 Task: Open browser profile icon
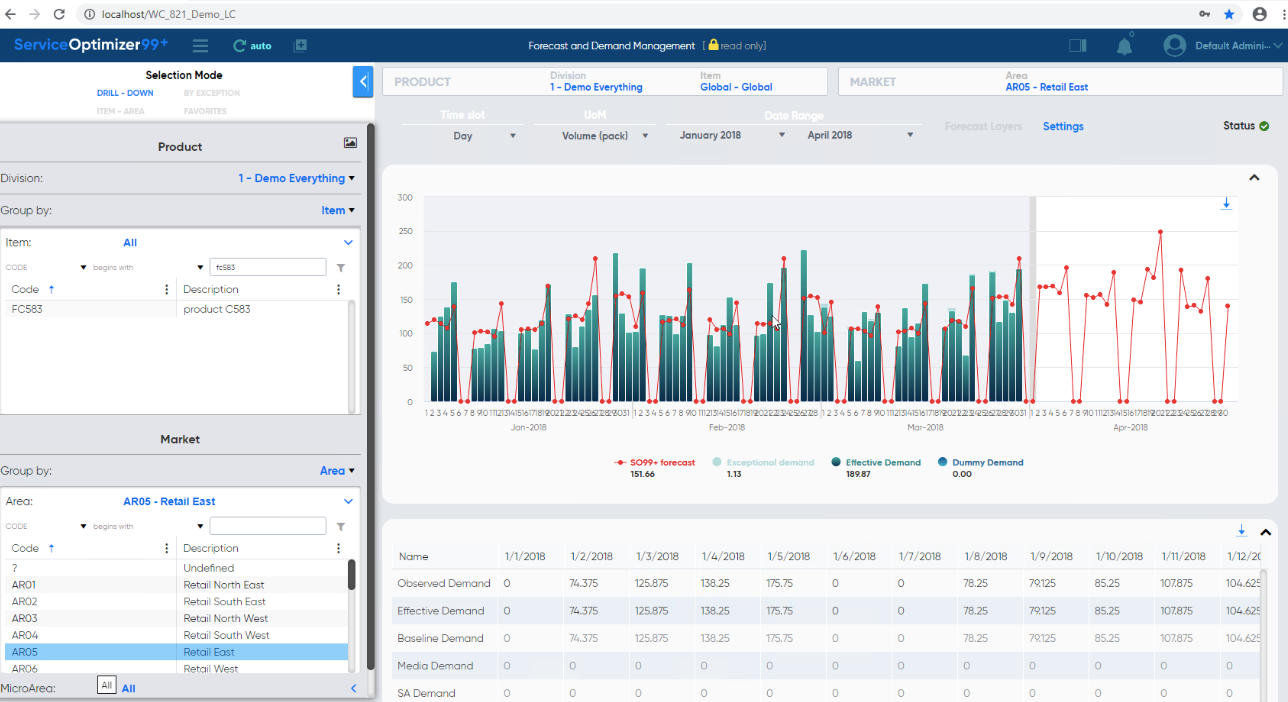click(1259, 14)
